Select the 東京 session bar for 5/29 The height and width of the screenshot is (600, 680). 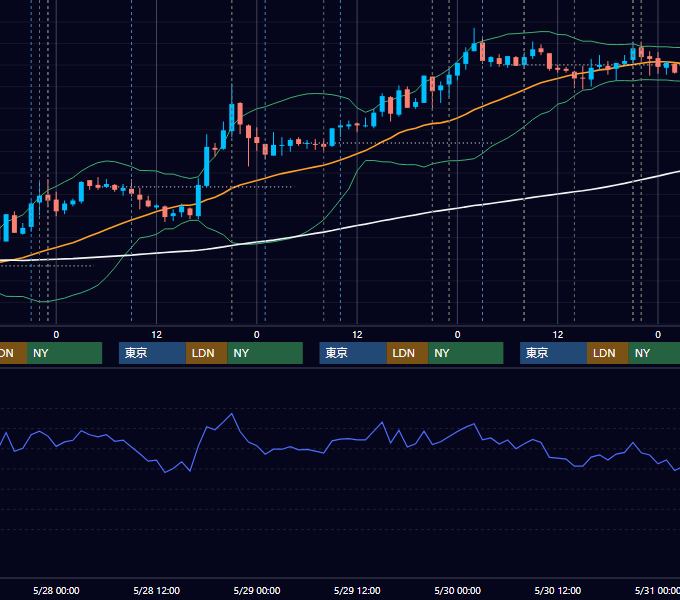pos(353,353)
